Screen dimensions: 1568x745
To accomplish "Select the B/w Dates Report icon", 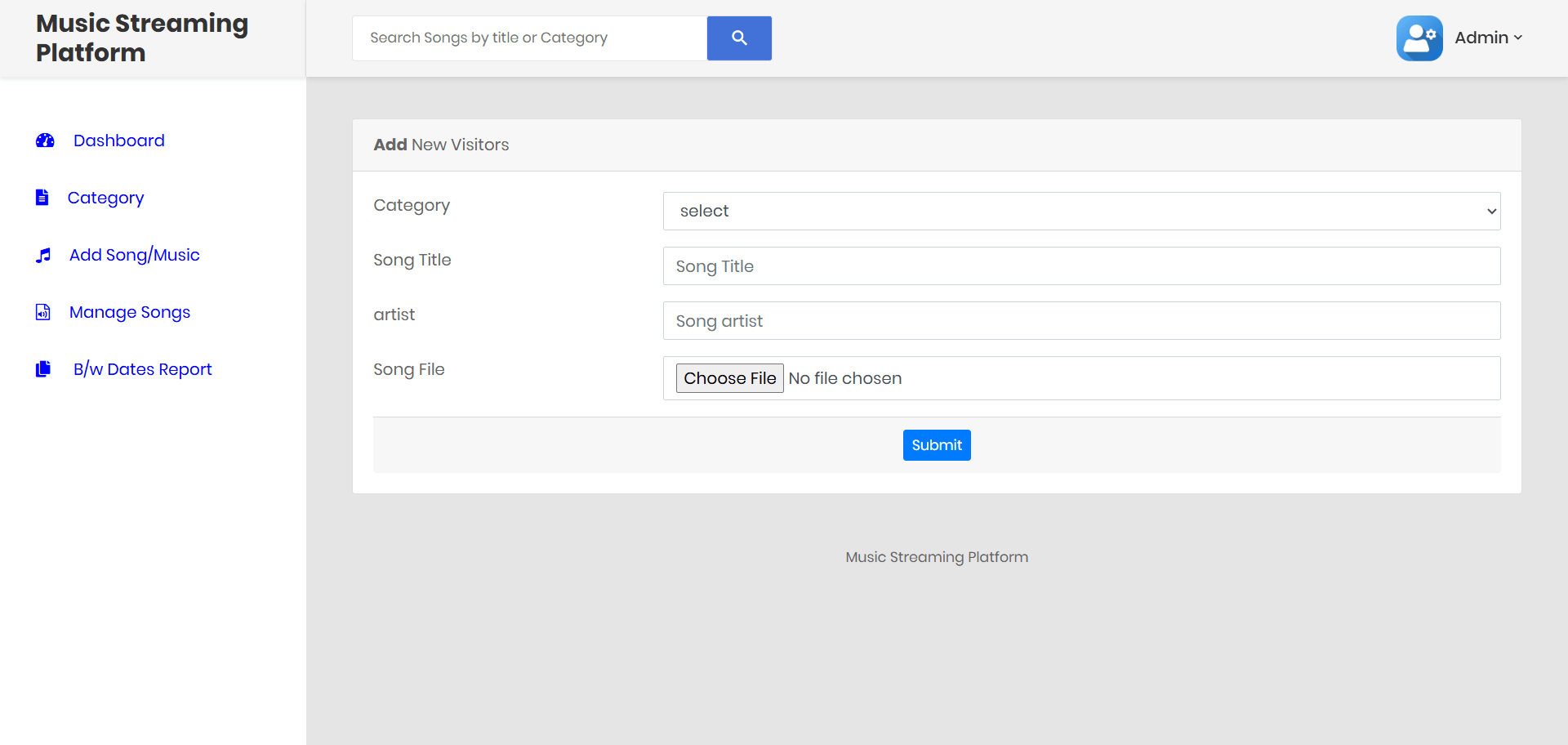I will (43, 369).
